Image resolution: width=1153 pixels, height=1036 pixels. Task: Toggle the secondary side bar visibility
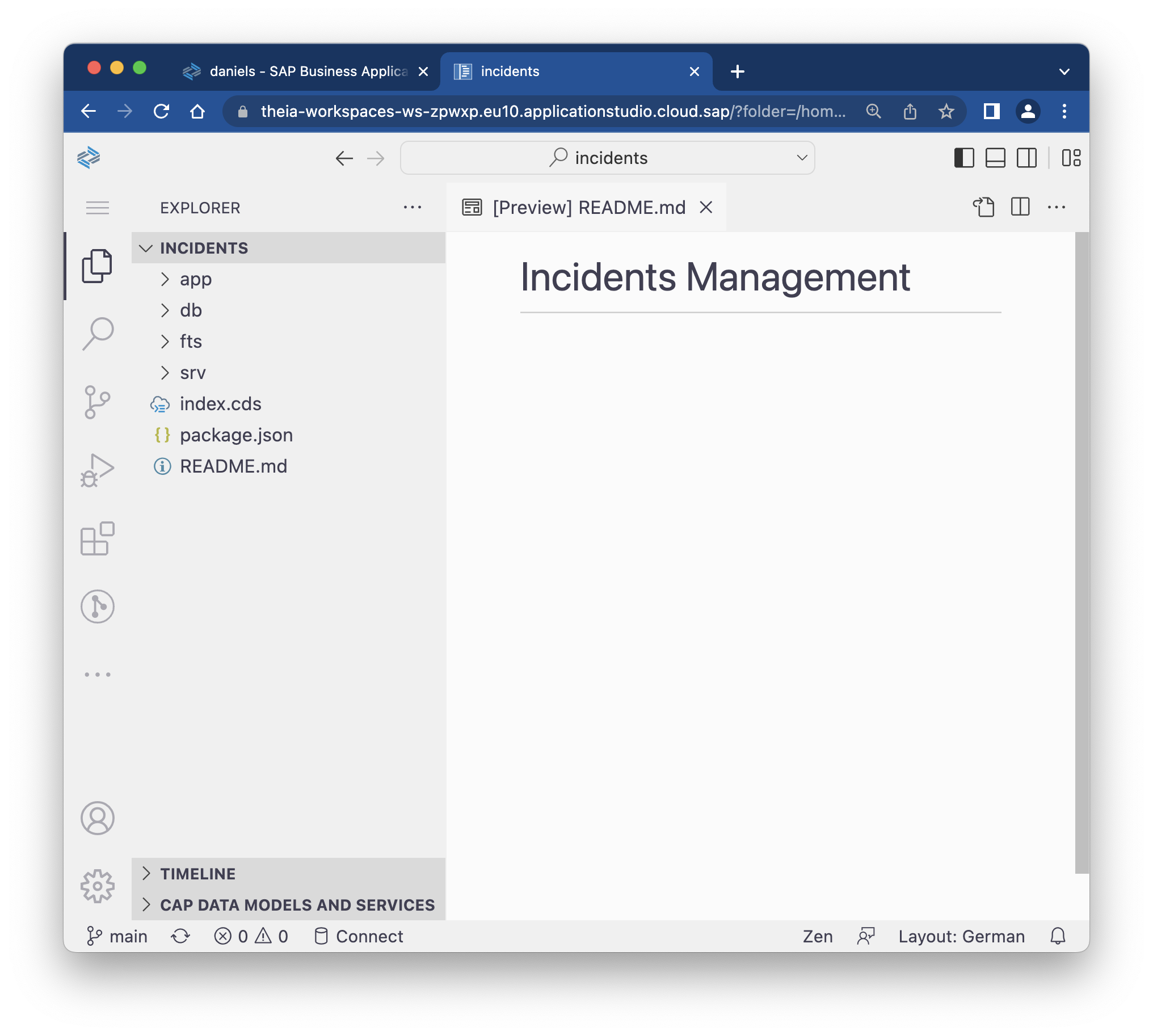(x=1027, y=158)
